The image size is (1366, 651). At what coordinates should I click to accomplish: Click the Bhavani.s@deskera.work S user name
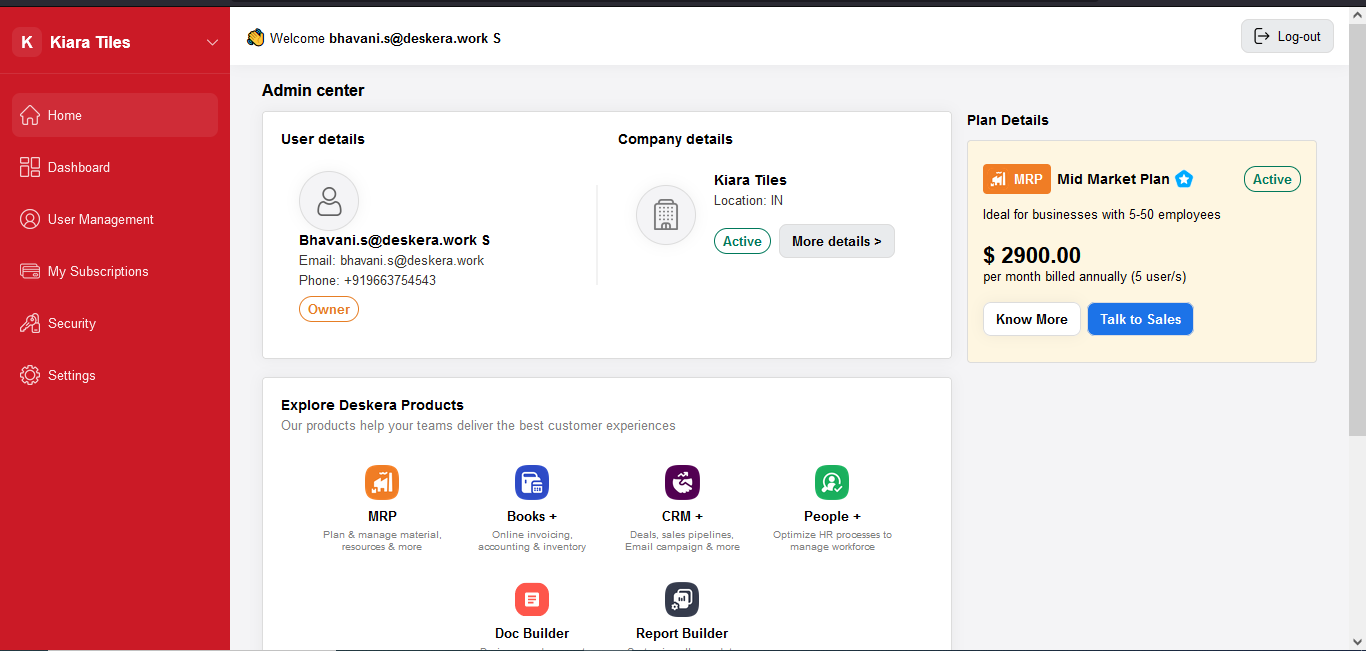394,240
